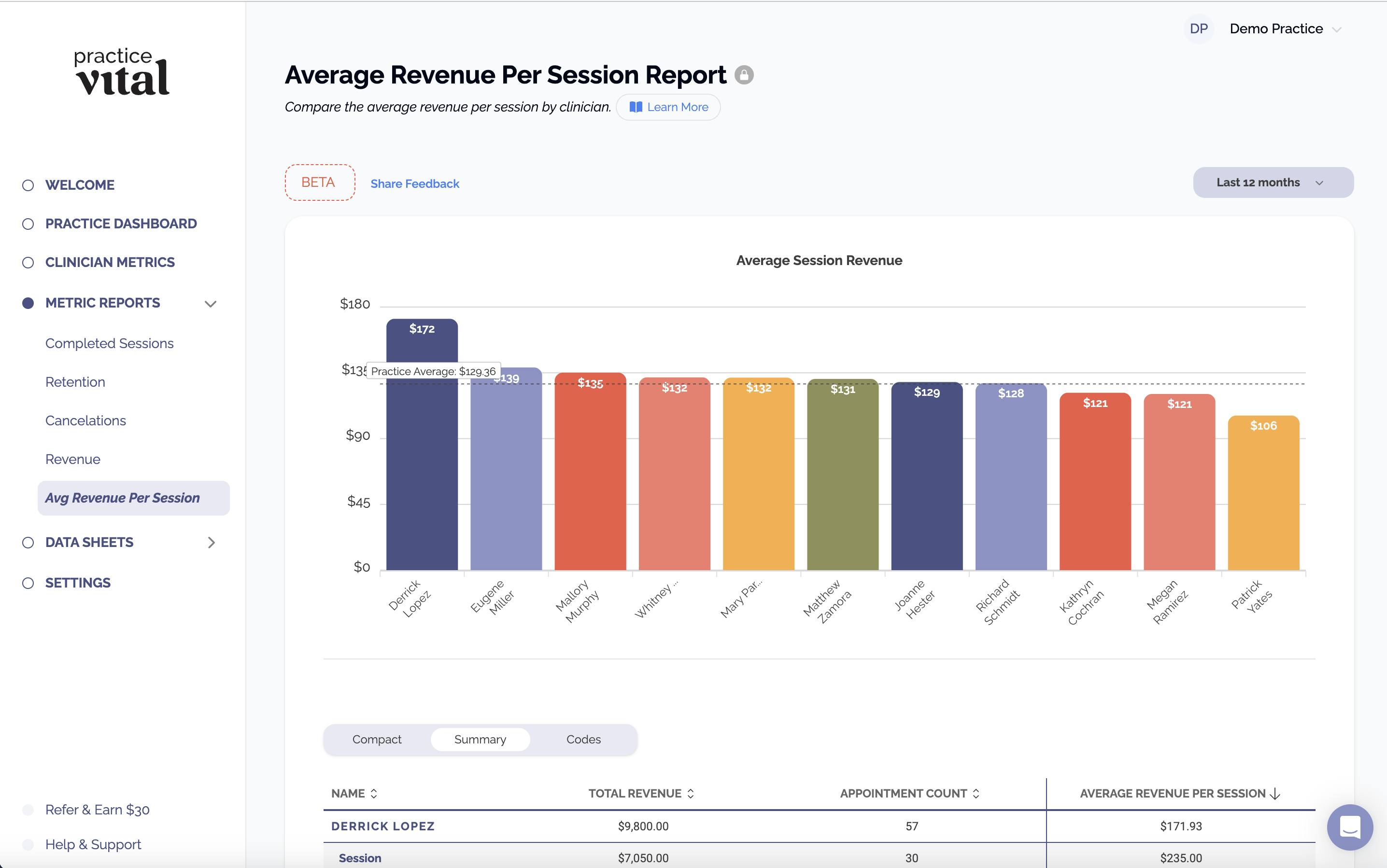Click the Clinician Metrics circle icon
The width and height of the screenshot is (1387, 868).
pos(28,262)
